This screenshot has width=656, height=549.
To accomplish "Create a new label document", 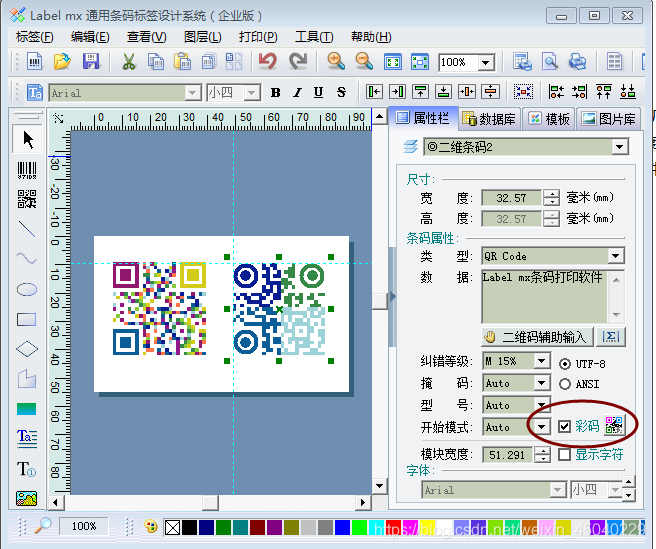I will tap(34, 62).
